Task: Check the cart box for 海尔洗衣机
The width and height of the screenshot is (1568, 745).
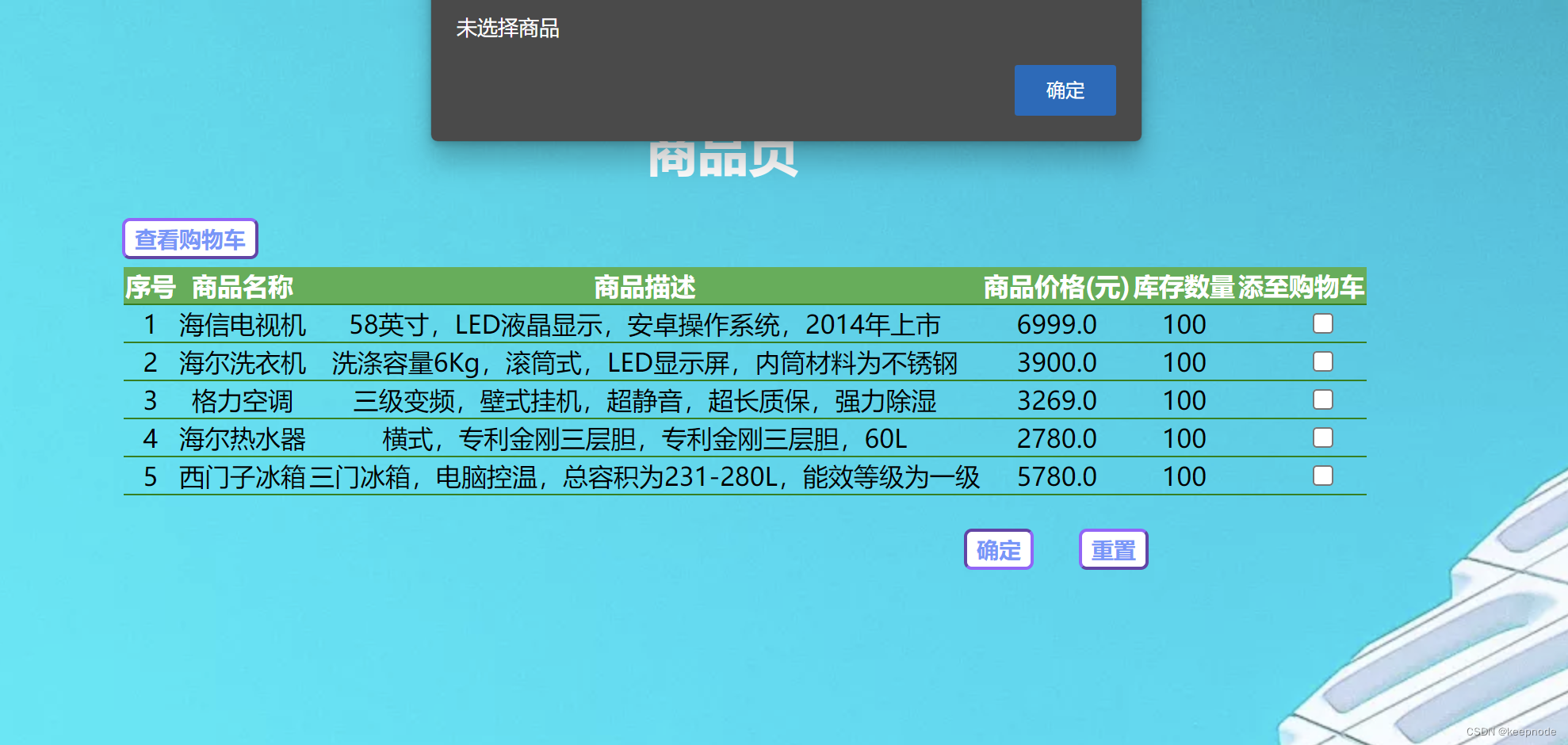Action: point(1323,361)
